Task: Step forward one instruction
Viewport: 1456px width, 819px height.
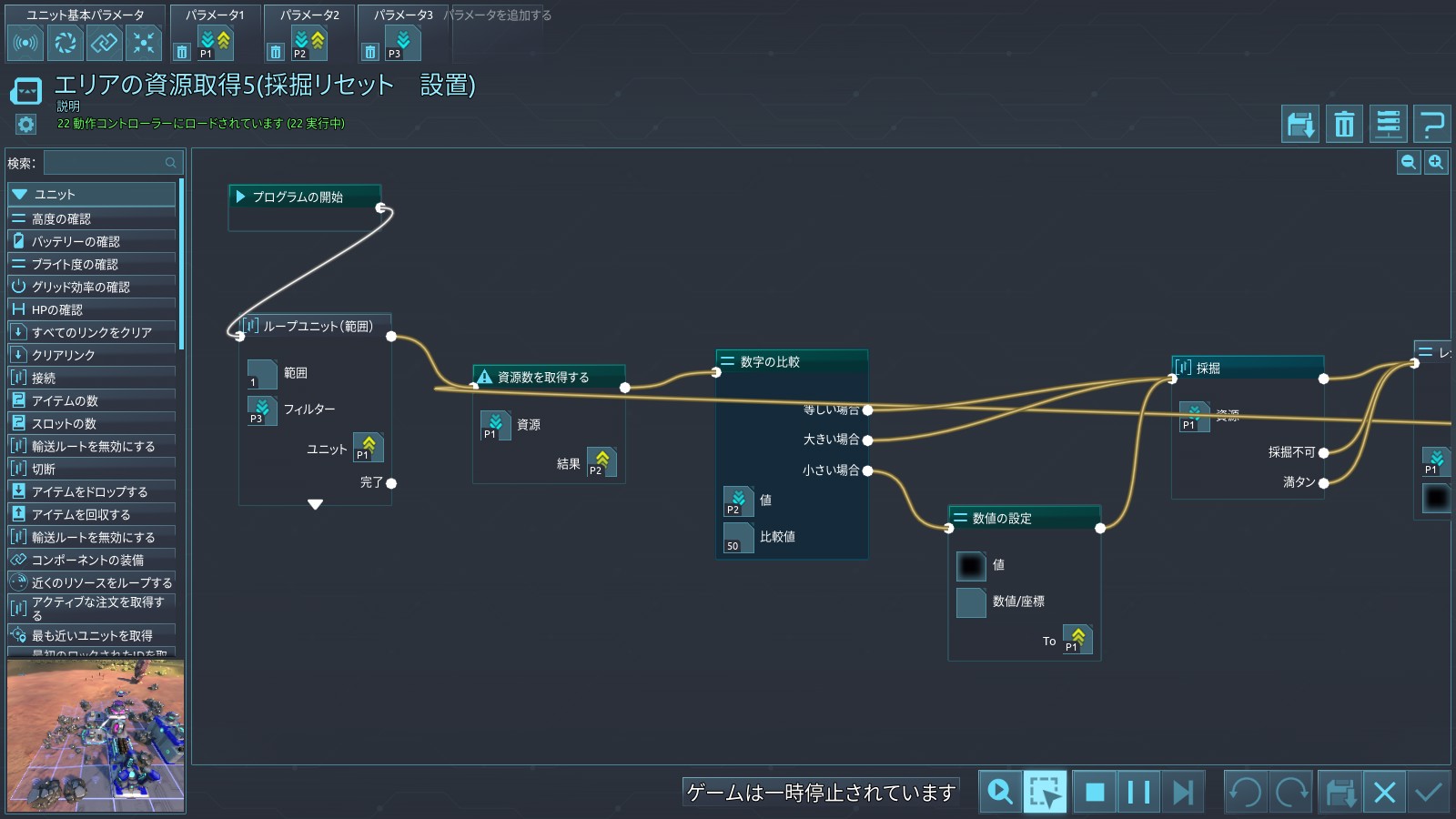Action: [1182, 792]
